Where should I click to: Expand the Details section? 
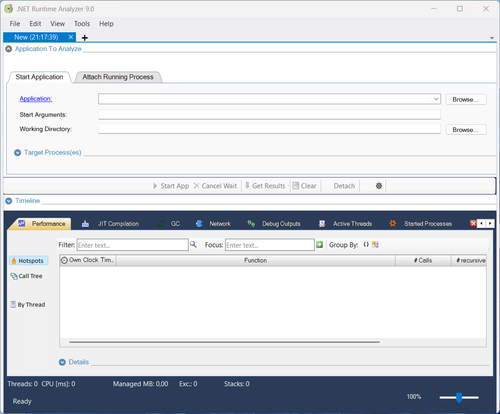pyautogui.click(x=62, y=362)
